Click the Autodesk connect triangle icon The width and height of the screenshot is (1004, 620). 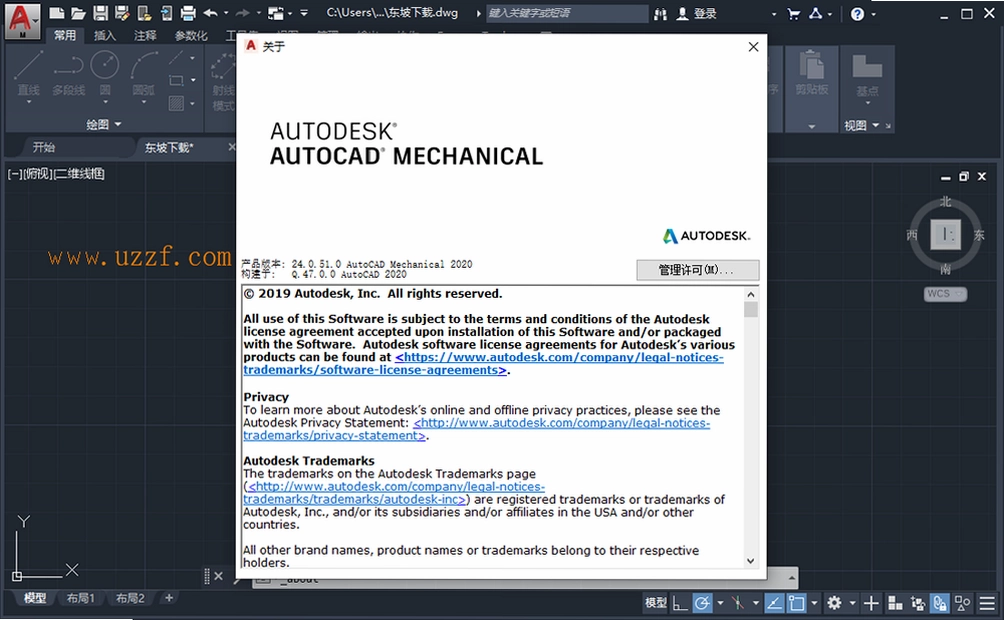pyautogui.click(x=816, y=13)
